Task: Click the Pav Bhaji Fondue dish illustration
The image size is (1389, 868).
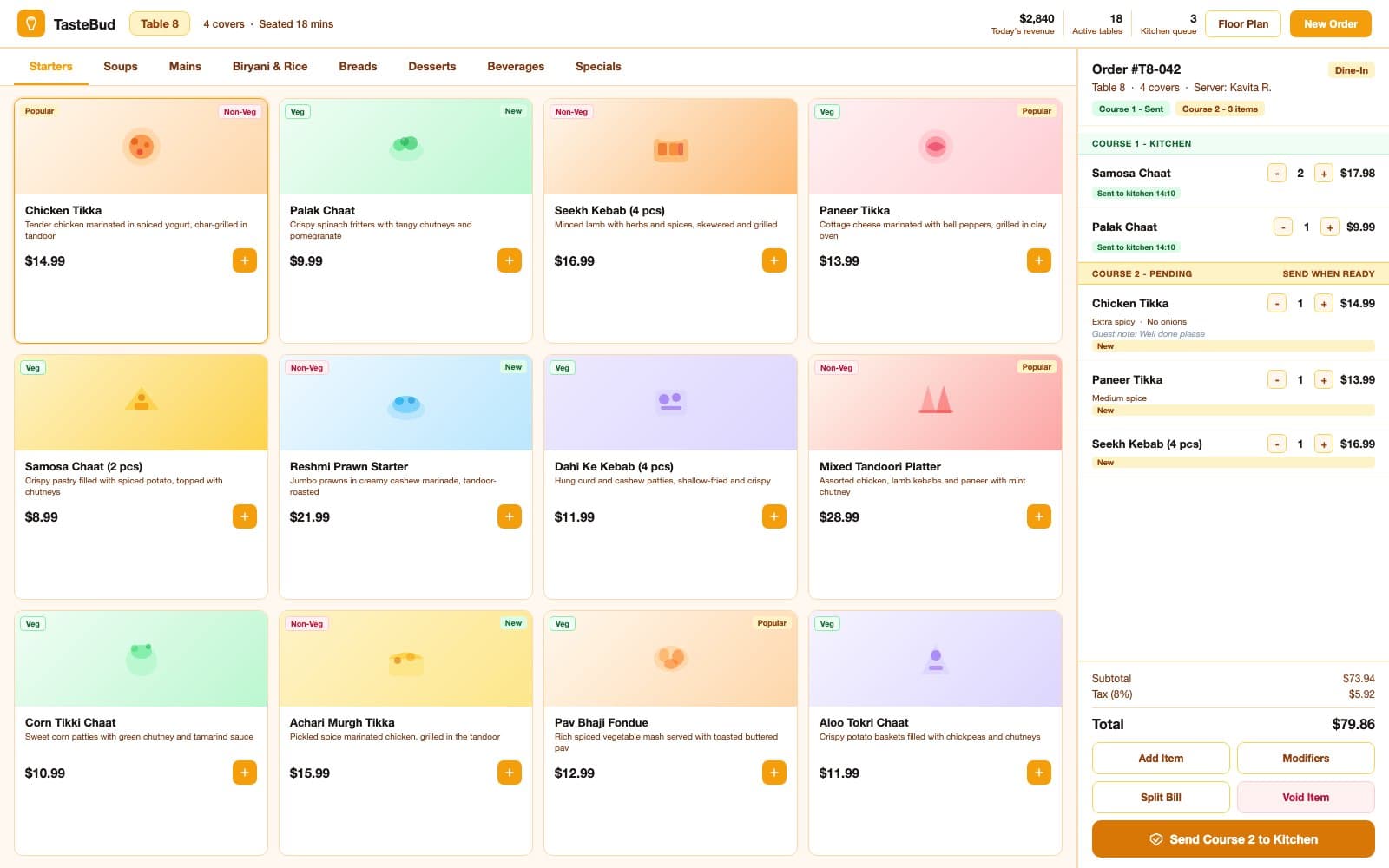Action: (x=670, y=657)
